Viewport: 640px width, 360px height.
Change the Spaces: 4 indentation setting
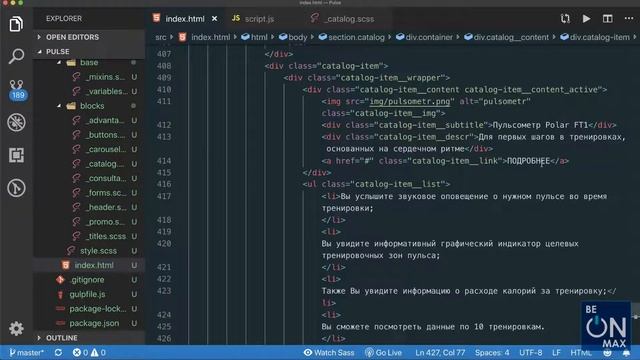pyautogui.click(x=492, y=352)
